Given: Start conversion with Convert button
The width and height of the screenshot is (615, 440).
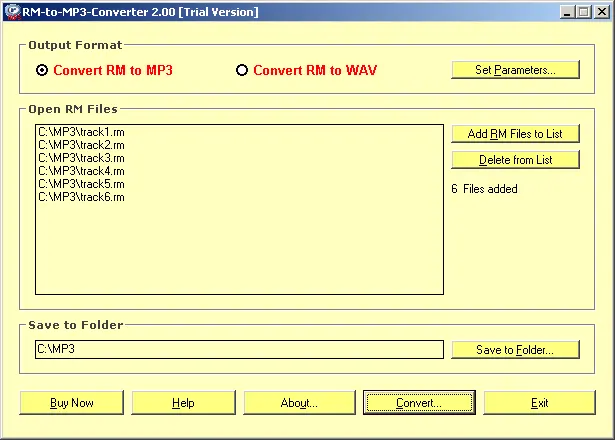Looking at the screenshot, I should (x=419, y=403).
